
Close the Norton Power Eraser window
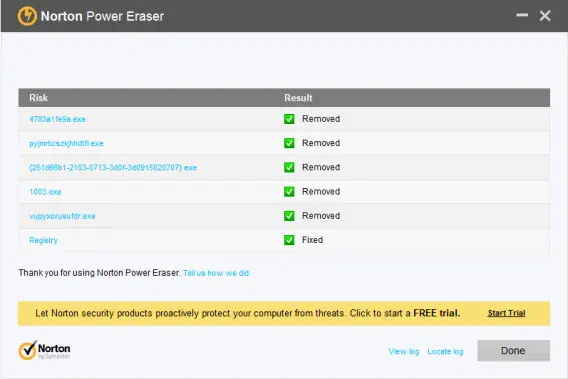[545, 16]
